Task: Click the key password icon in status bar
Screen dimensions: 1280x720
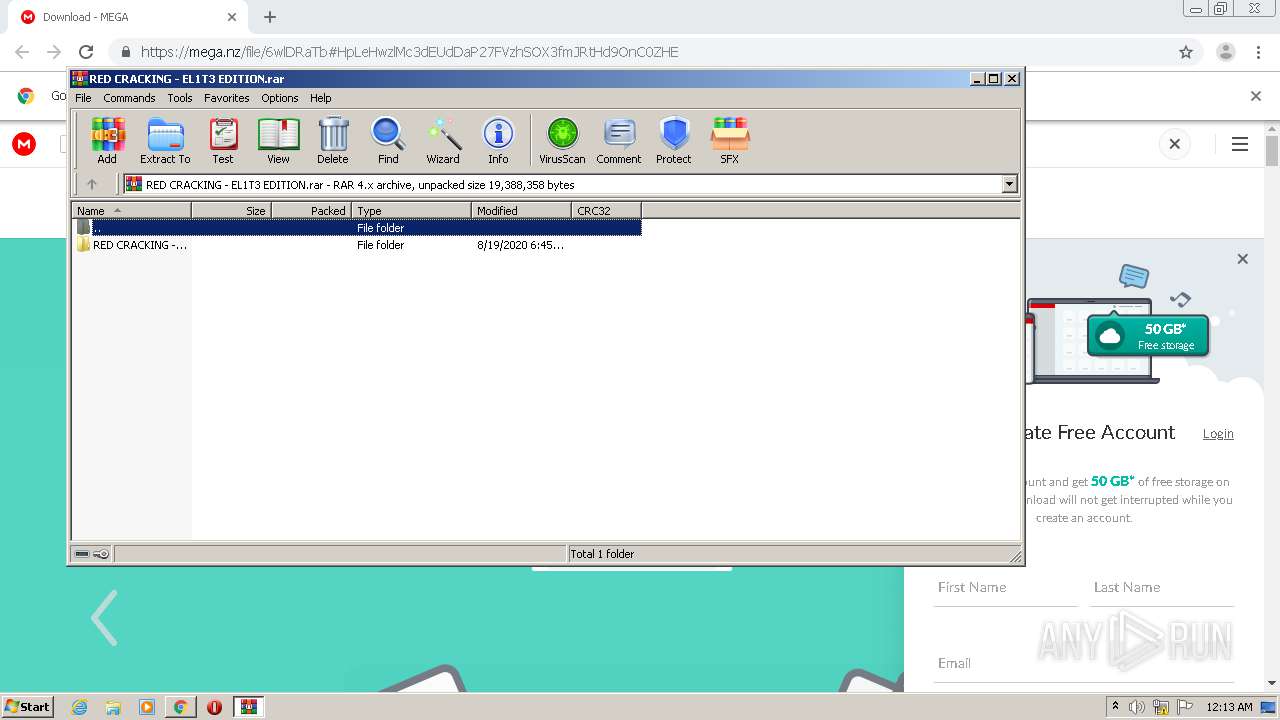Action: pos(101,554)
